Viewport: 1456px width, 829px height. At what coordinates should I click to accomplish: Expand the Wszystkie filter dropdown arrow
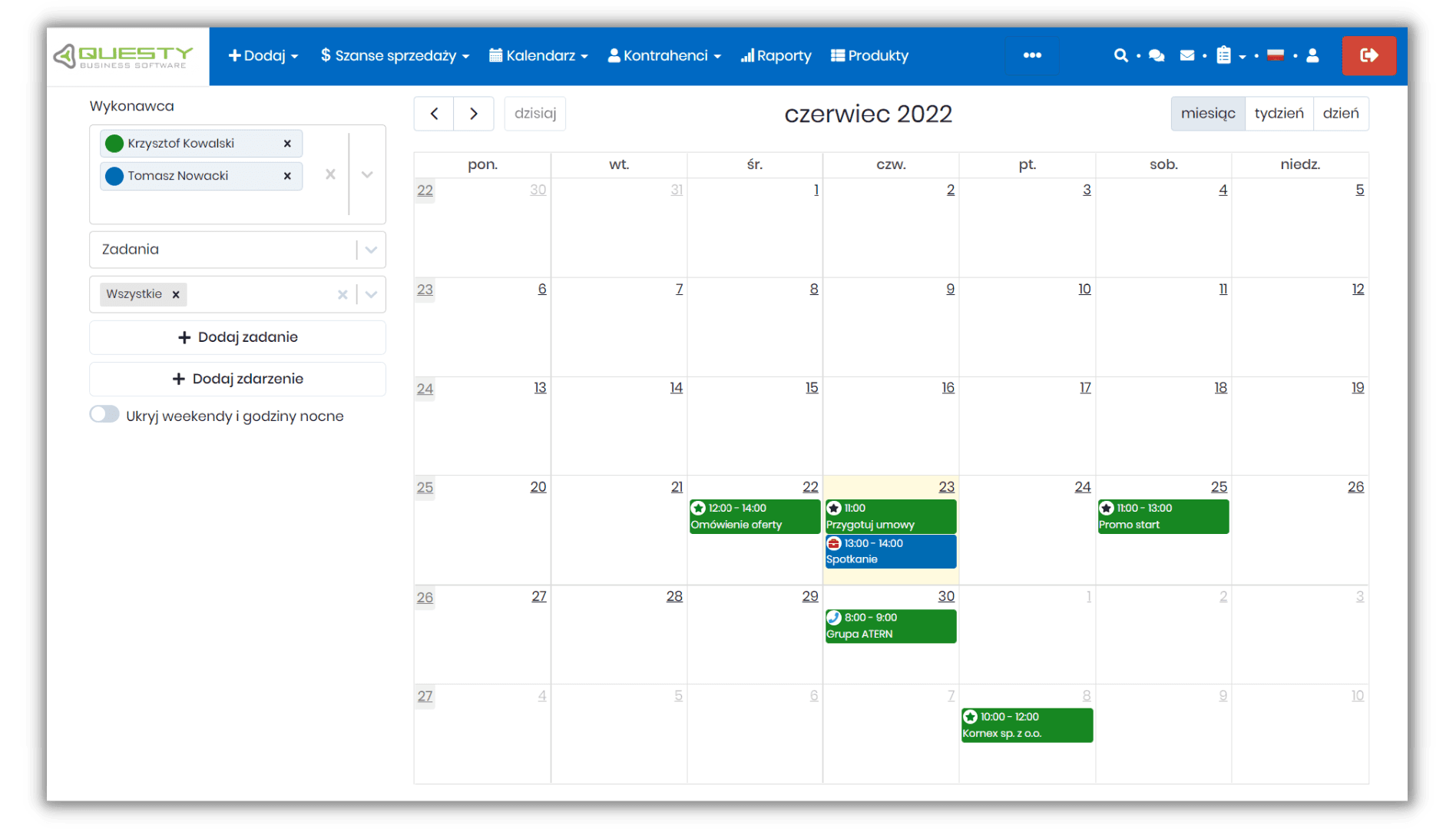[371, 294]
